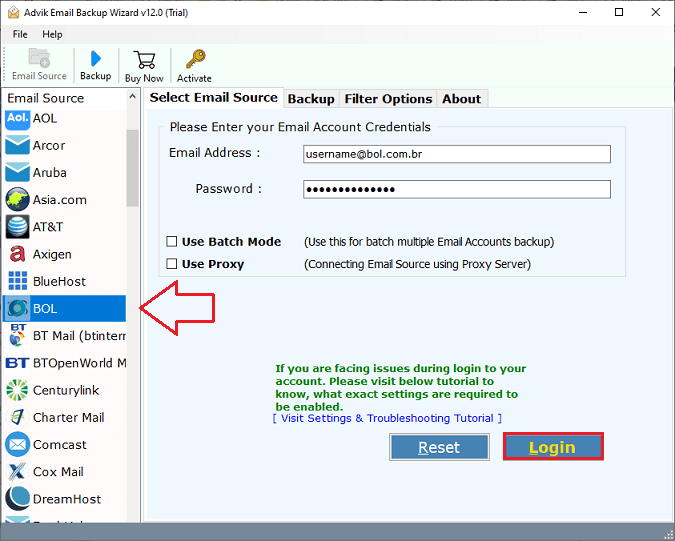Select Asia.com text in source list
The height and width of the screenshot is (541, 675).
pos(60,200)
